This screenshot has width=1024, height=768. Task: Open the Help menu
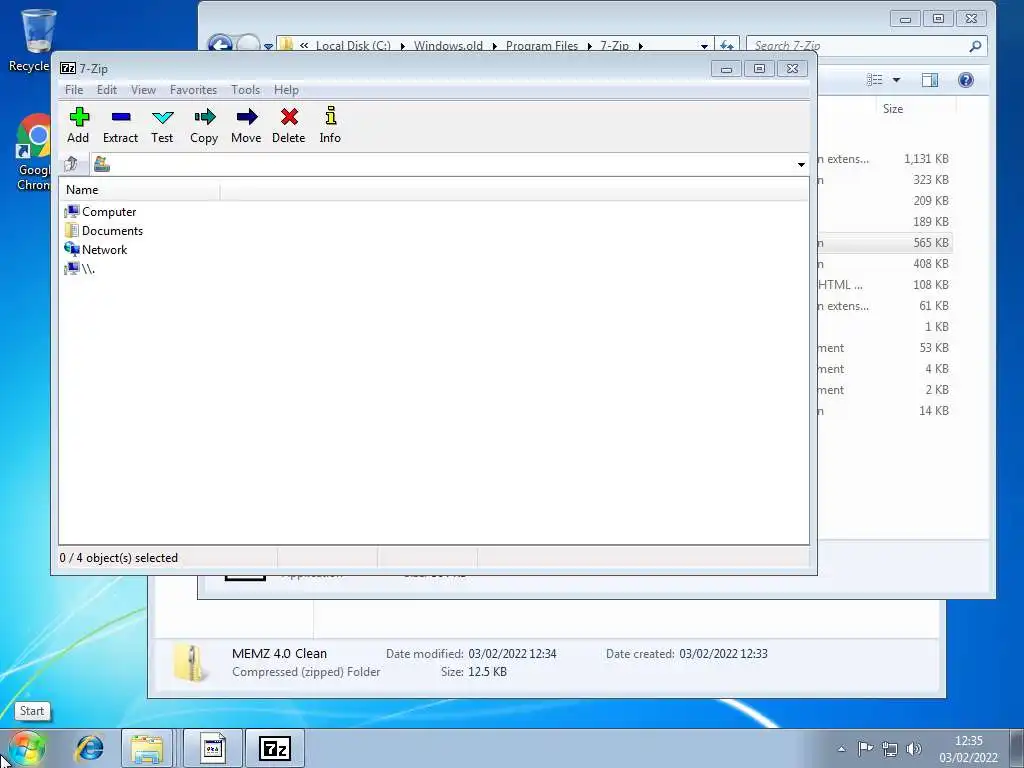click(x=286, y=90)
